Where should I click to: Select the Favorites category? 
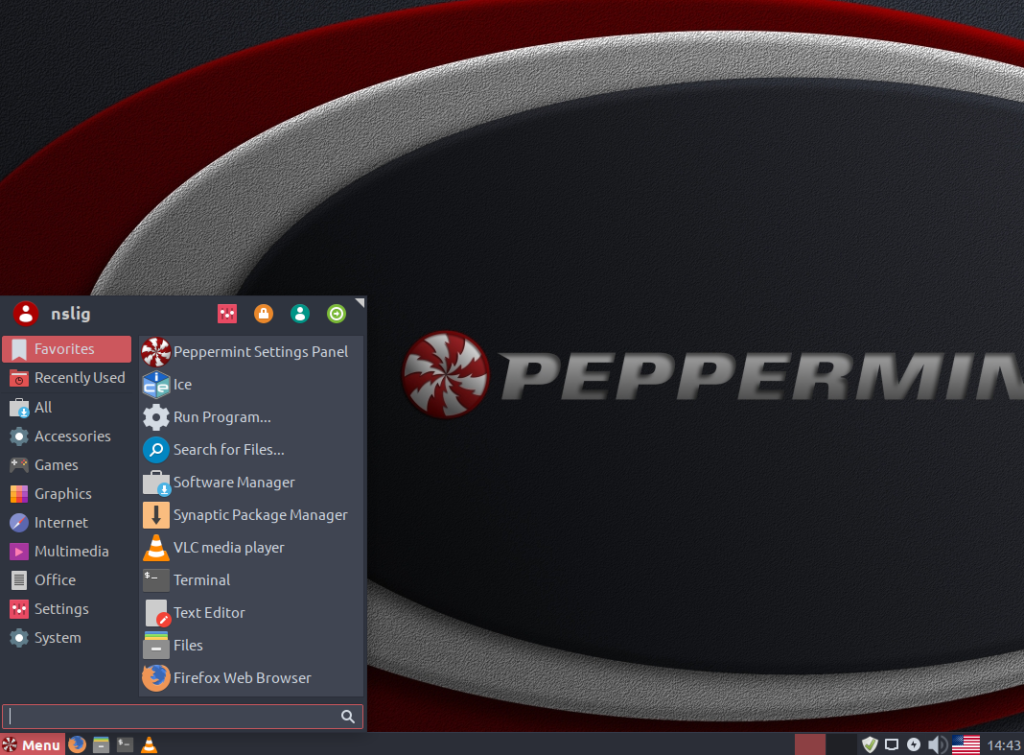click(67, 349)
